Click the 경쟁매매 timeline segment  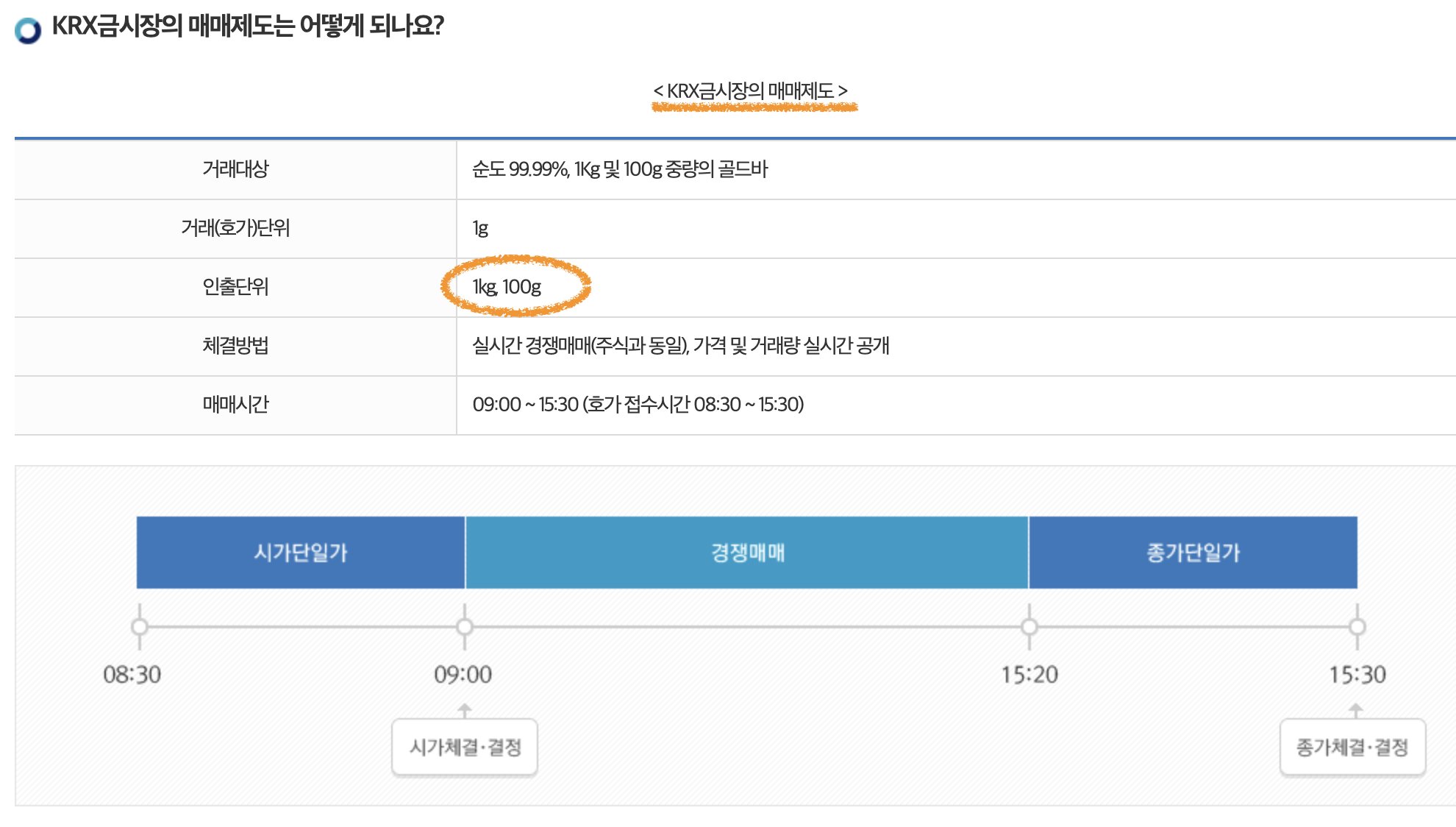click(747, 553)
